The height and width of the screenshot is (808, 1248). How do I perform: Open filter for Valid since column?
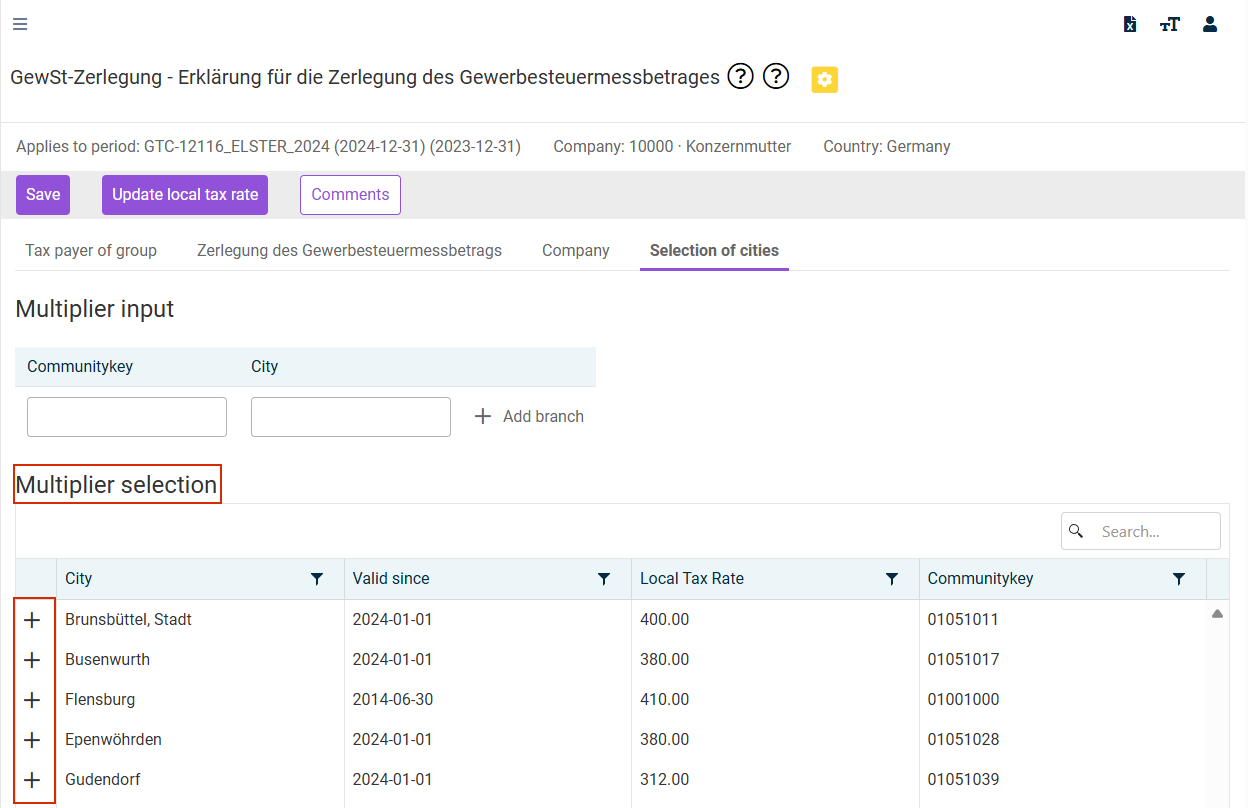coord(604,579)
